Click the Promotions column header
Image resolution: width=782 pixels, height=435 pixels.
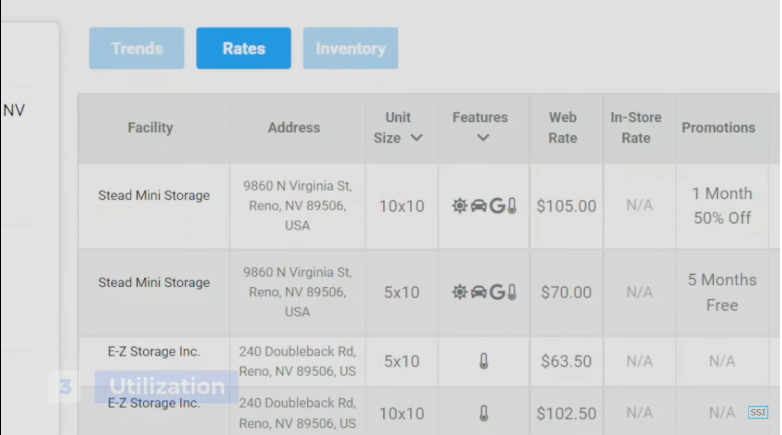pos(718,128)
